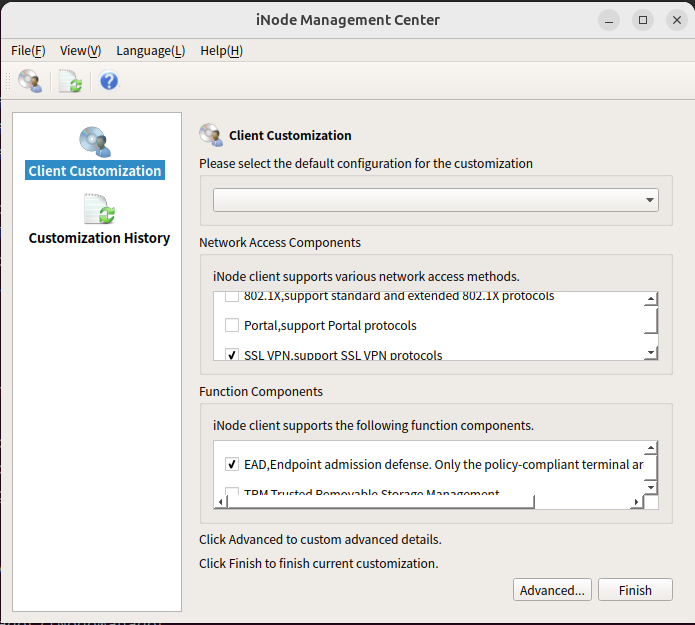Expand the default configuration dropdown
This screenshot has width=695, height=625.
436,200
